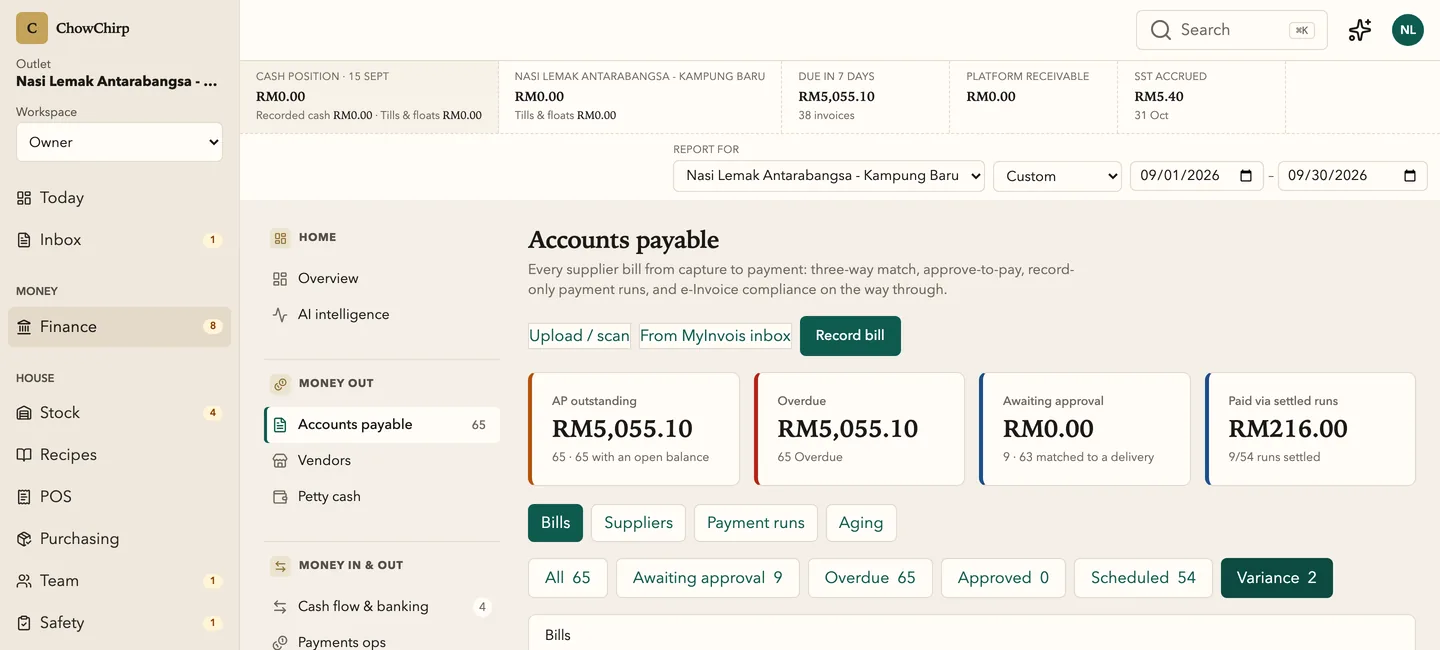Switch to the Payment runs tab
Image resolution: width=1440 pixels, height=650 pixels.
pyautogui.click(x=756, y=523)
